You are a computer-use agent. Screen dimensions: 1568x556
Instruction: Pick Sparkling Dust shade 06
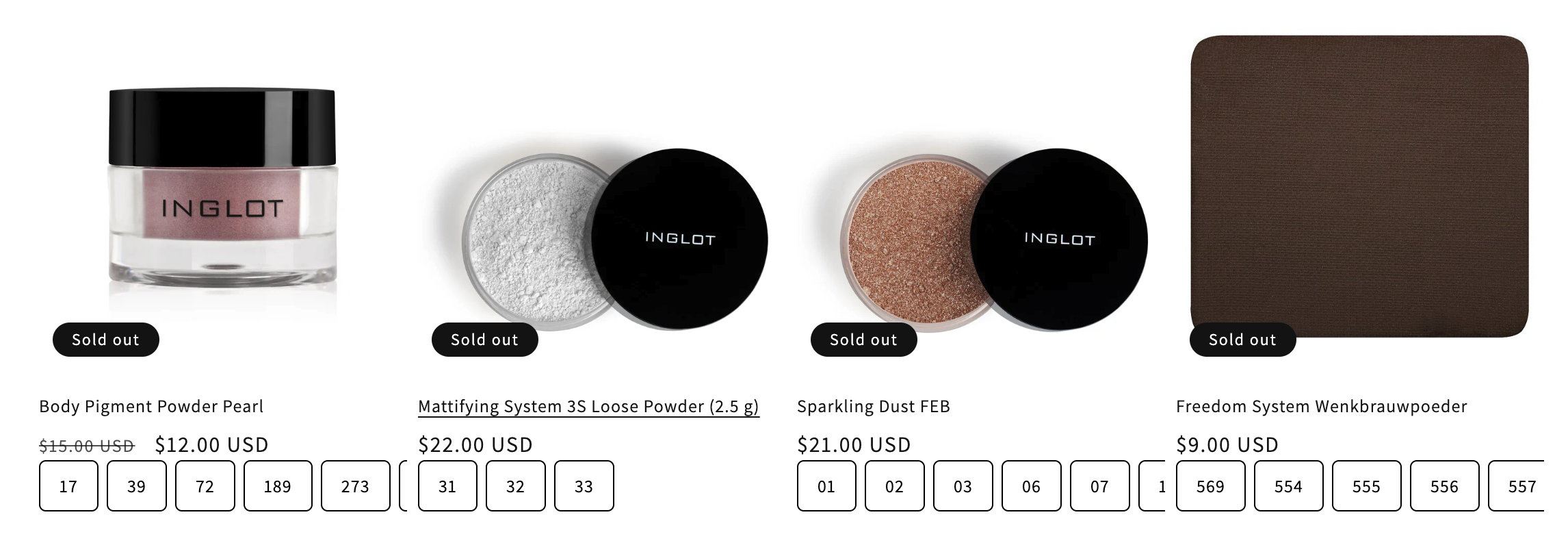tap(1031, 486)
